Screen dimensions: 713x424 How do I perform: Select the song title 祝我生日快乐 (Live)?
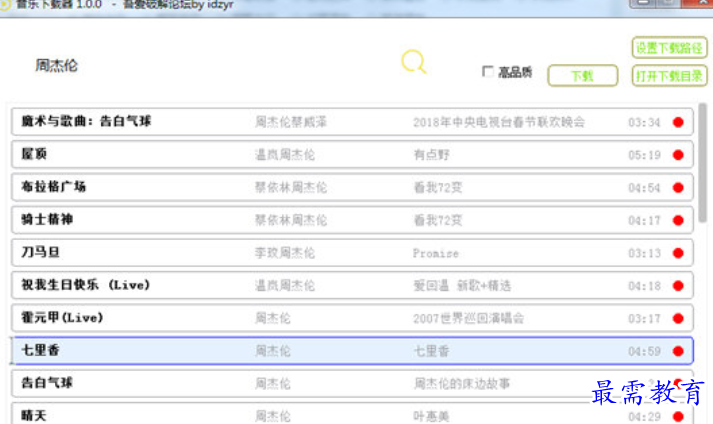[85, 285]
